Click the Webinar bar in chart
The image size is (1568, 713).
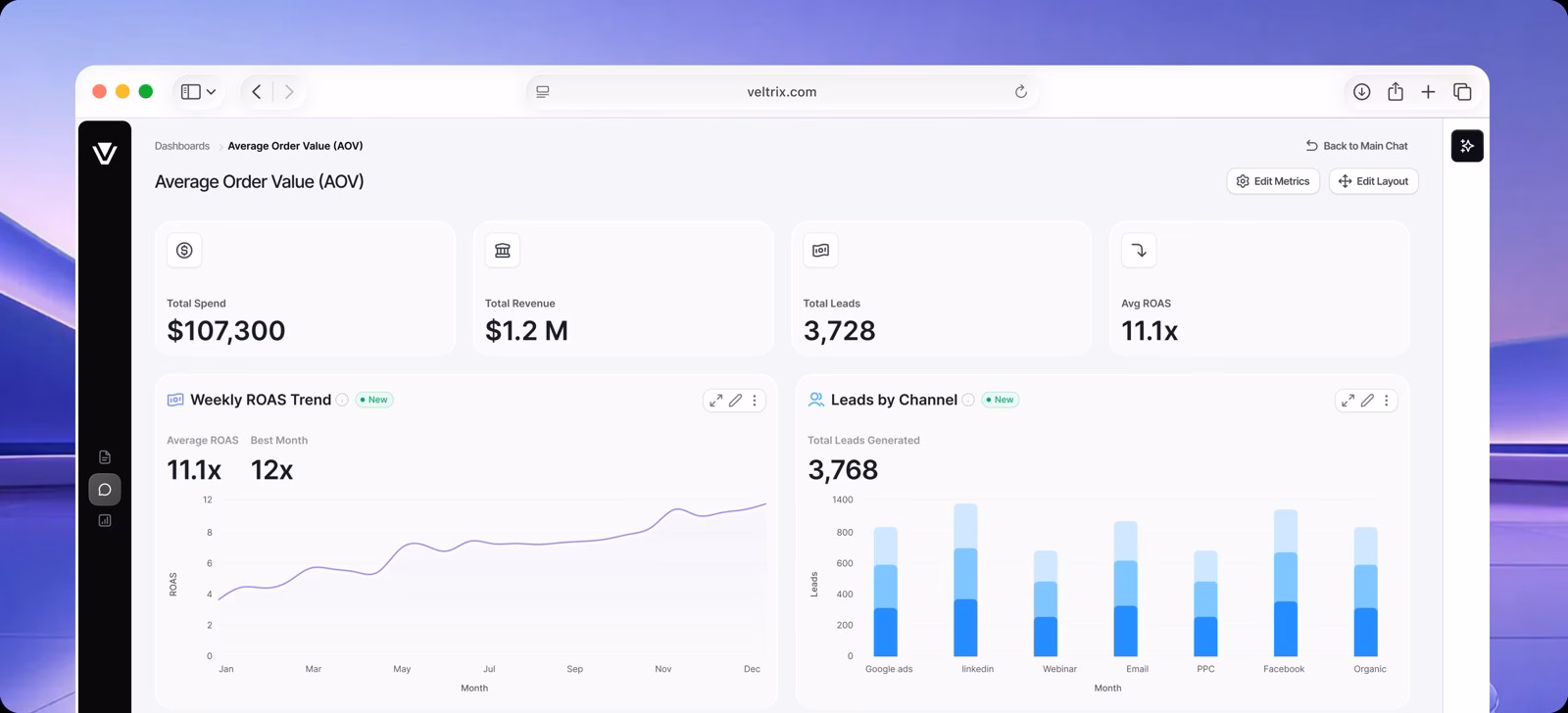(x=1046, y=603)
